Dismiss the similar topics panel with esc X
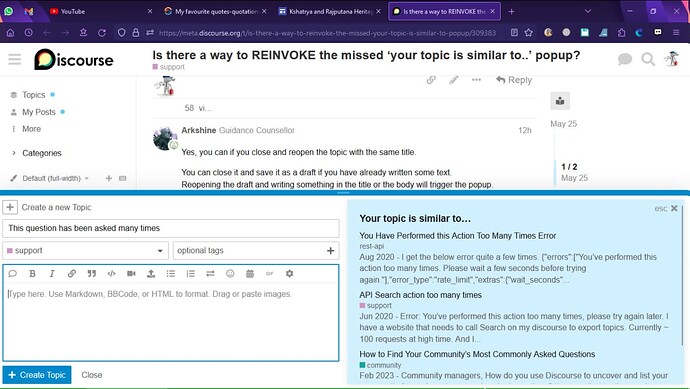Image resolution: width=690 pixels, height=389 pixels. point(674,208)
